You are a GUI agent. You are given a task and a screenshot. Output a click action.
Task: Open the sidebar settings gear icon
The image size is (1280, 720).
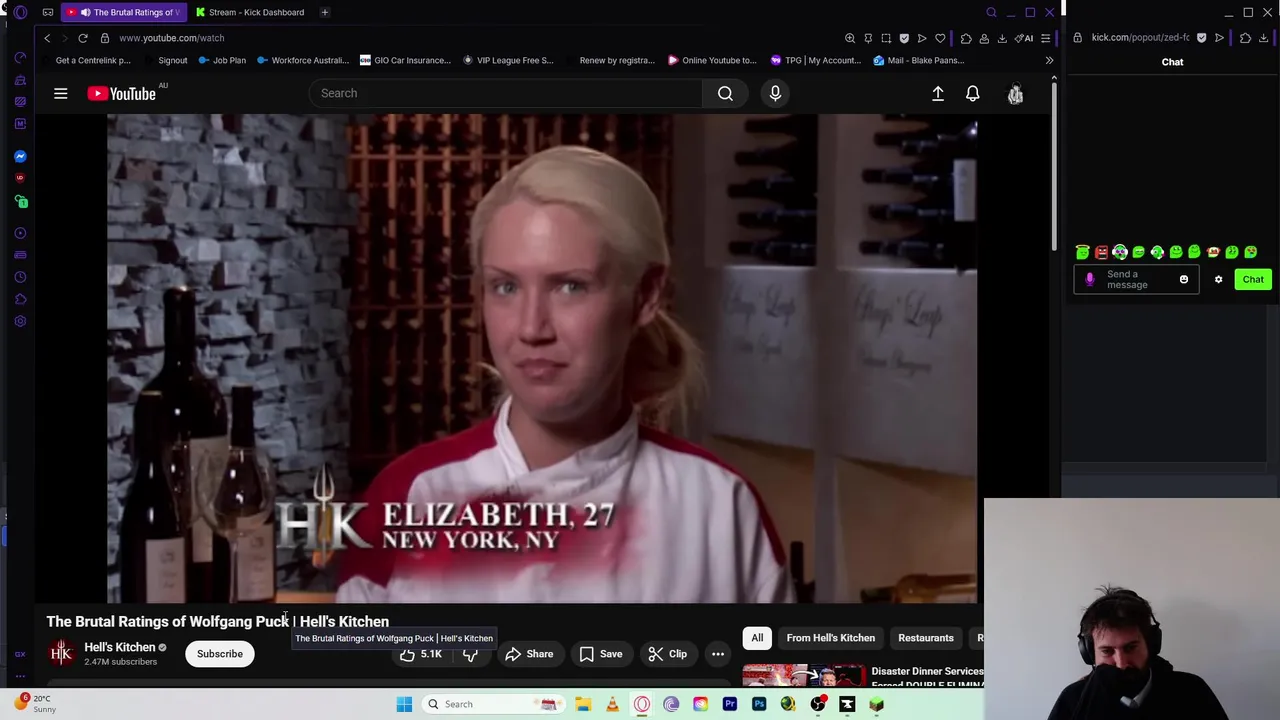click(x=20, y=321)
